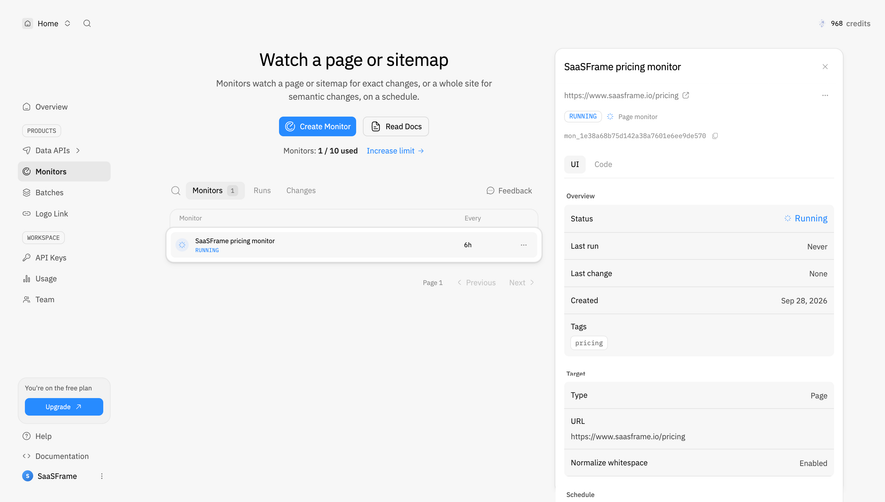Click the 968 credits text
Image resolution: width=885 pixels, height=502 pixels.
click(x=850, y=24)
